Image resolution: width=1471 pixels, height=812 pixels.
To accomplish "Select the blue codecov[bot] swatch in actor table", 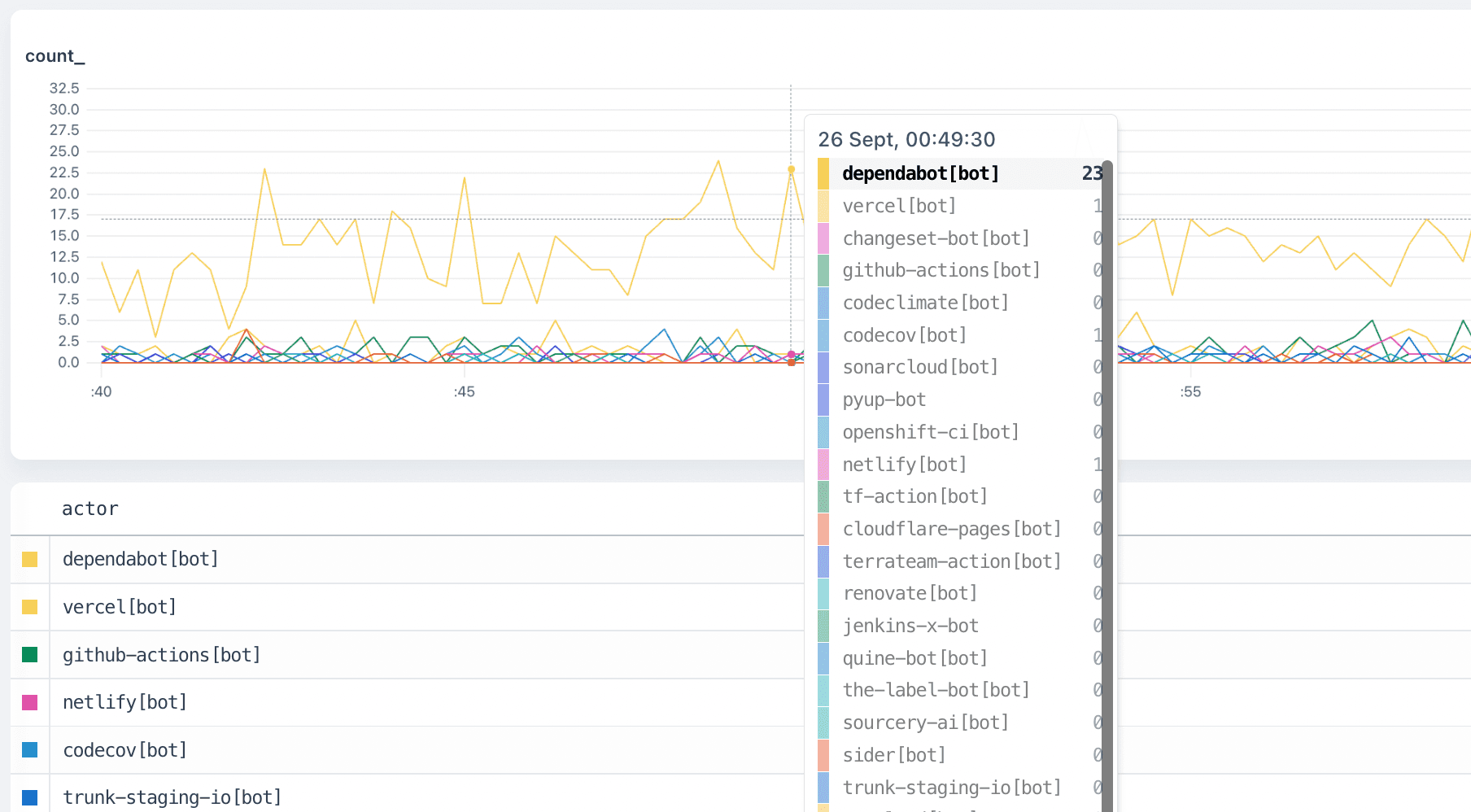I will (29, 749).
